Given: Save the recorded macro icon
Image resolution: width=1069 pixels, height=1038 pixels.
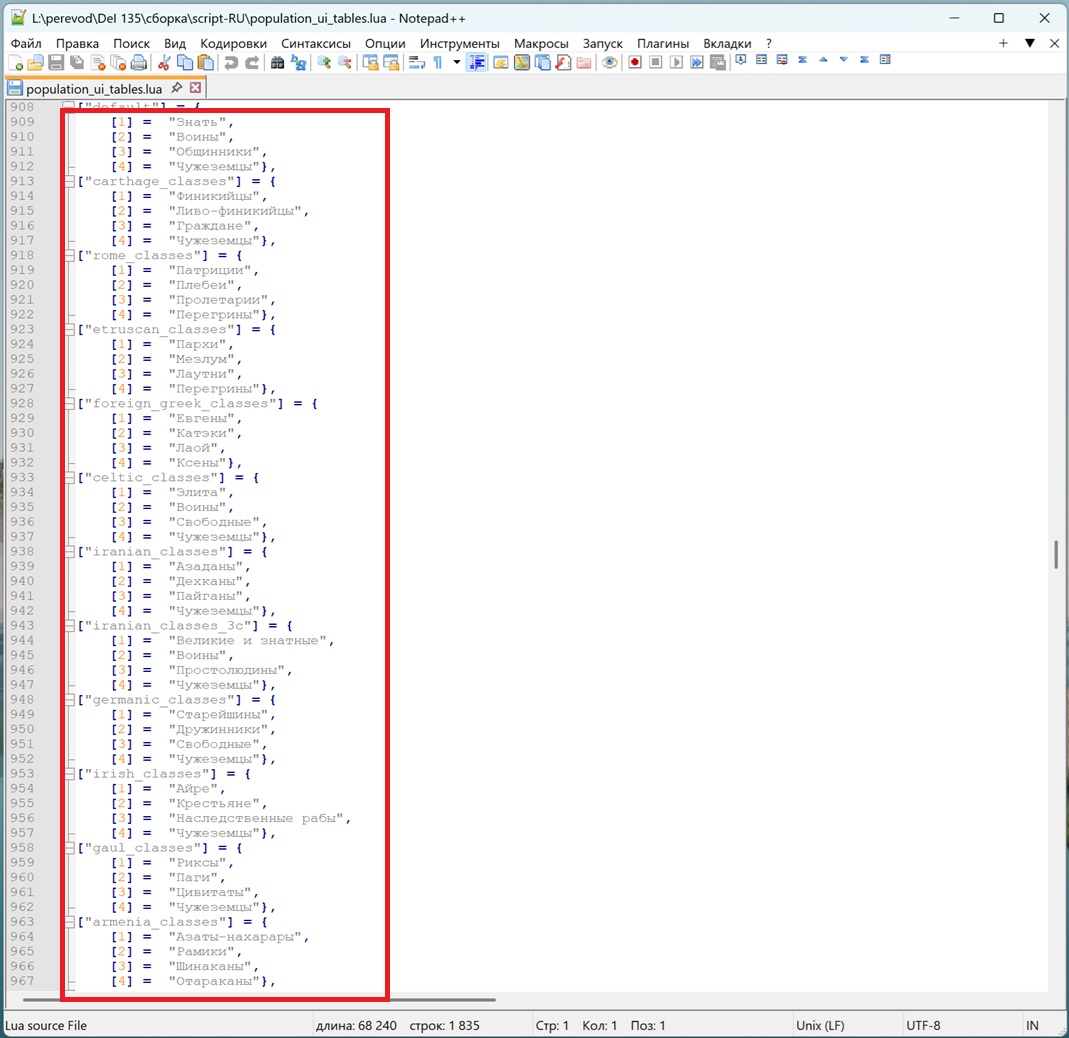Looking at the screenshot, I should (718, 63).
